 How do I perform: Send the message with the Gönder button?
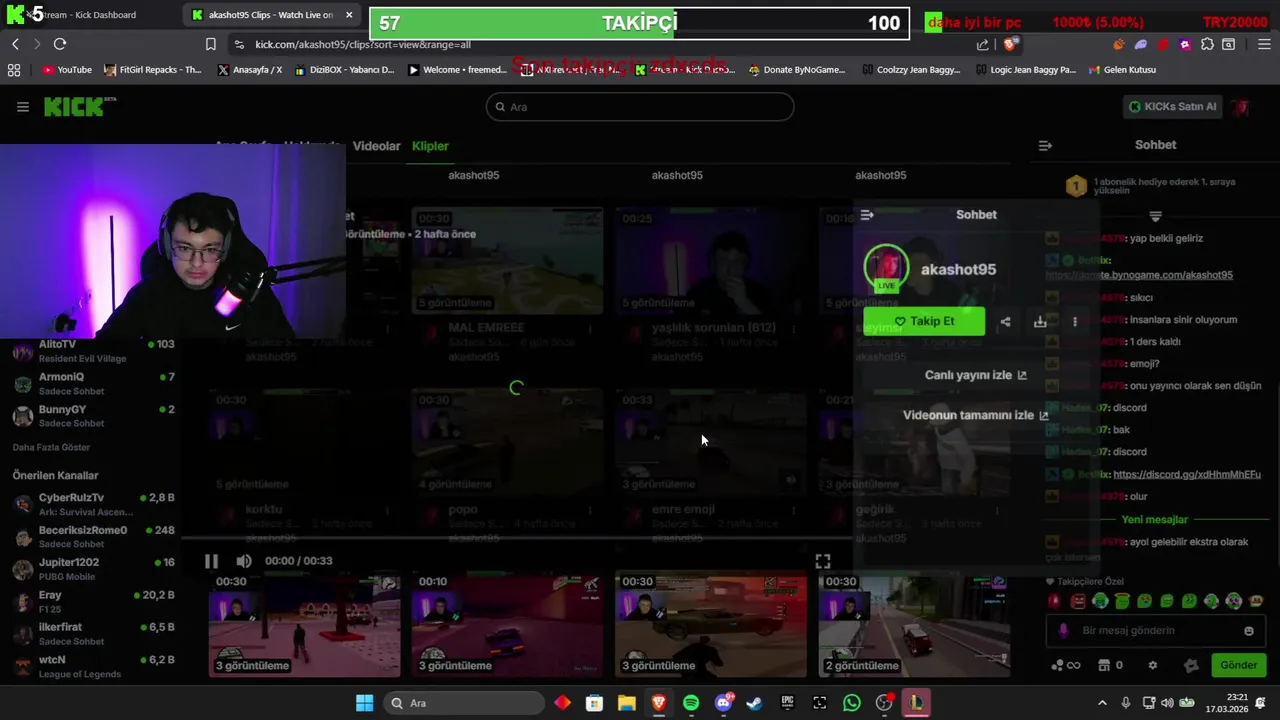[1238, 665]
